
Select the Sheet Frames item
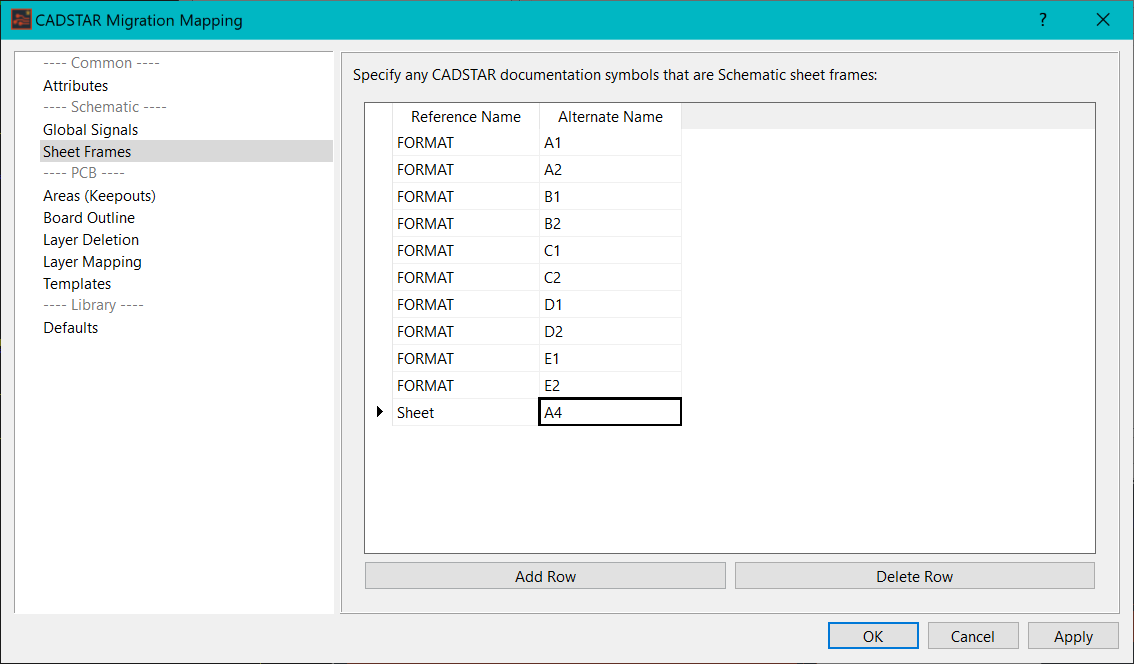(x=186, y=152)
